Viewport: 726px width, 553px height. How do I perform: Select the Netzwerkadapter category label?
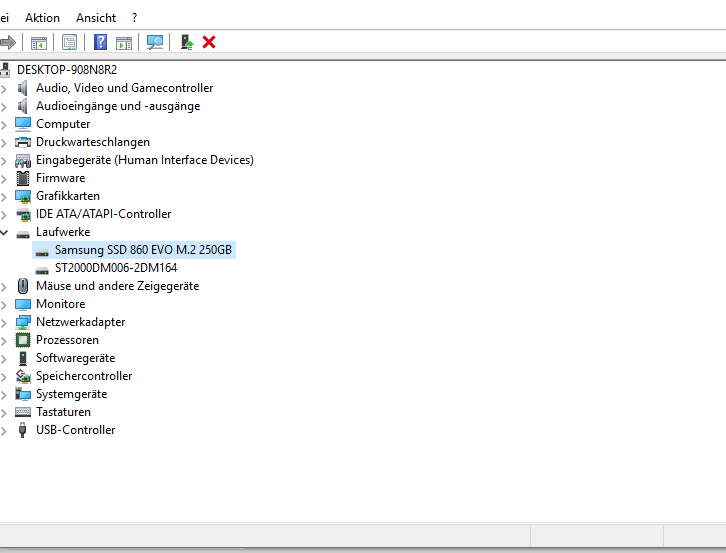tap(81, 322)
